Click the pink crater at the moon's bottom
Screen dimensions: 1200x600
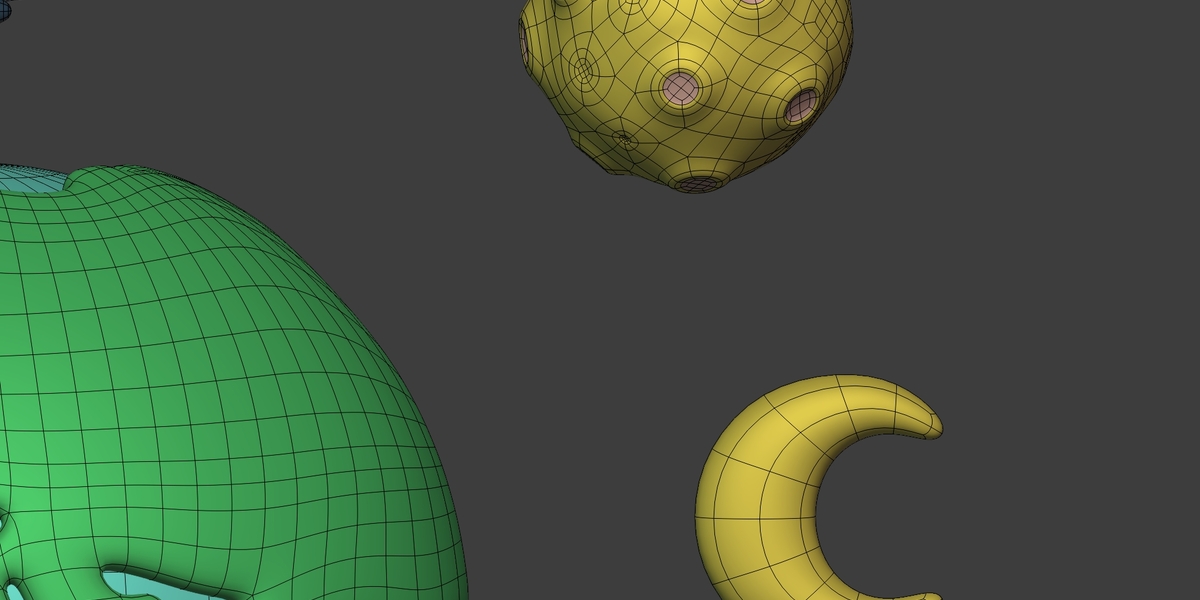698,184
